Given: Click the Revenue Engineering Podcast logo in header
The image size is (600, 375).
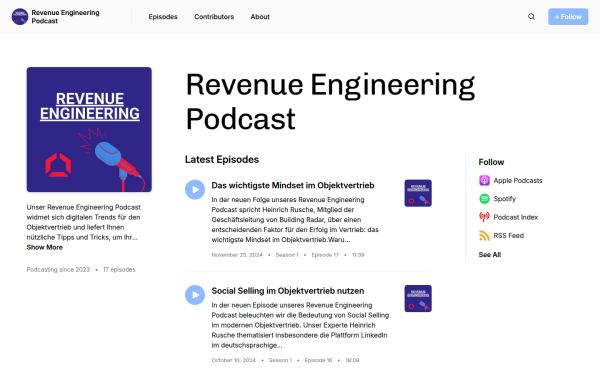Looking at the screenshot, I should click(x=20, y=17).
